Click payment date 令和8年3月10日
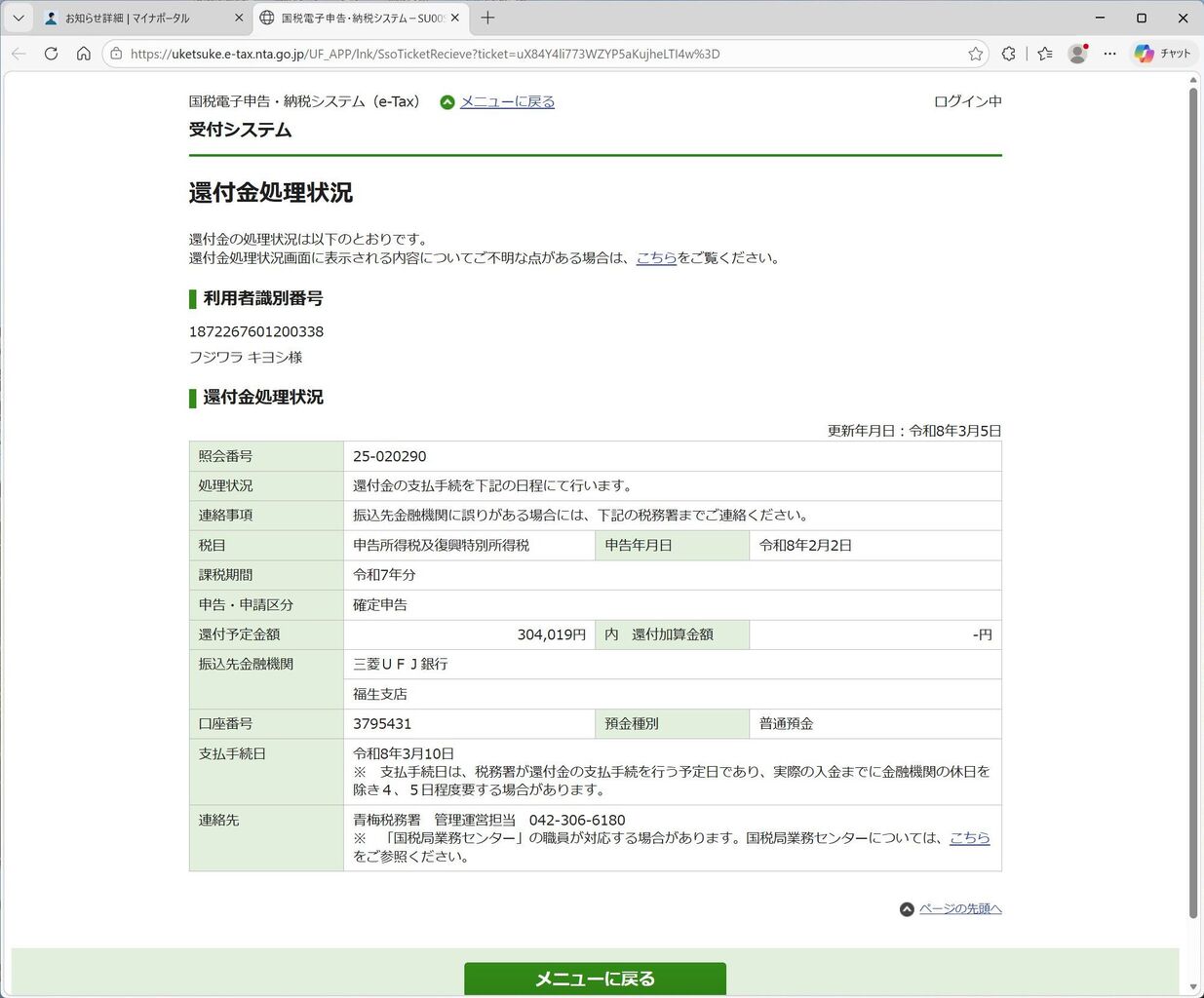 point(404,753)
